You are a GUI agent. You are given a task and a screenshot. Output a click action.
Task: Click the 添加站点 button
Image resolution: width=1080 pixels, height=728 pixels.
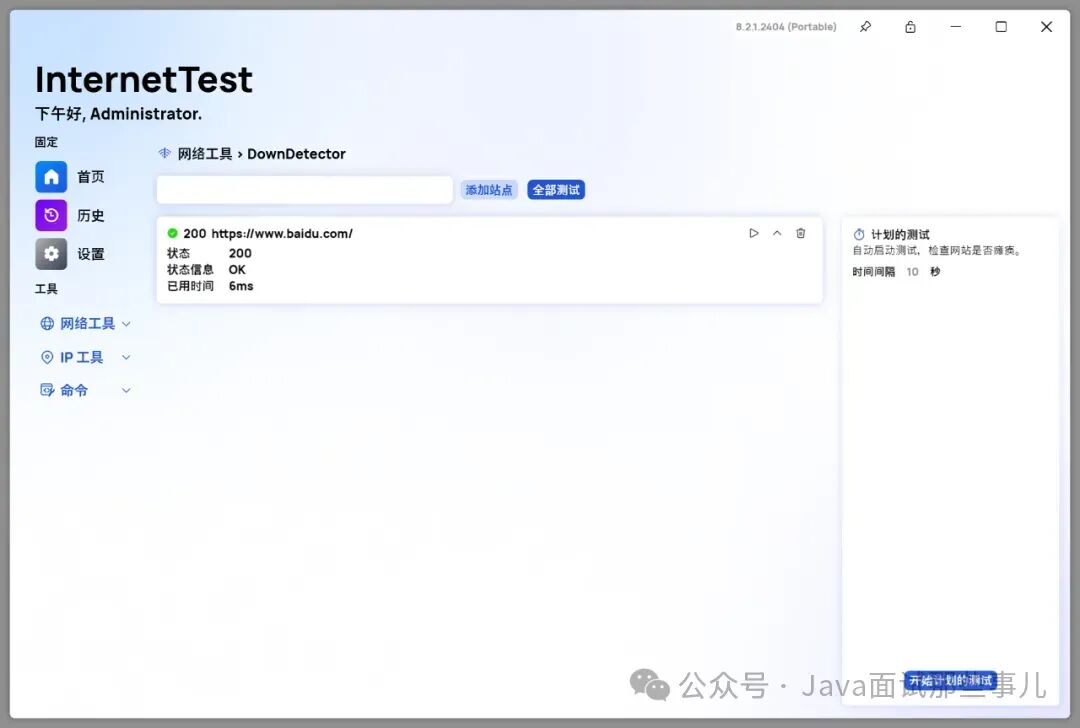point(488,190)
